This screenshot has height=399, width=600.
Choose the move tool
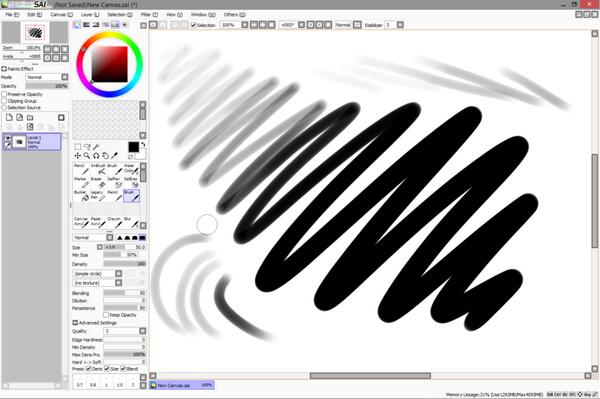[78, 156]
